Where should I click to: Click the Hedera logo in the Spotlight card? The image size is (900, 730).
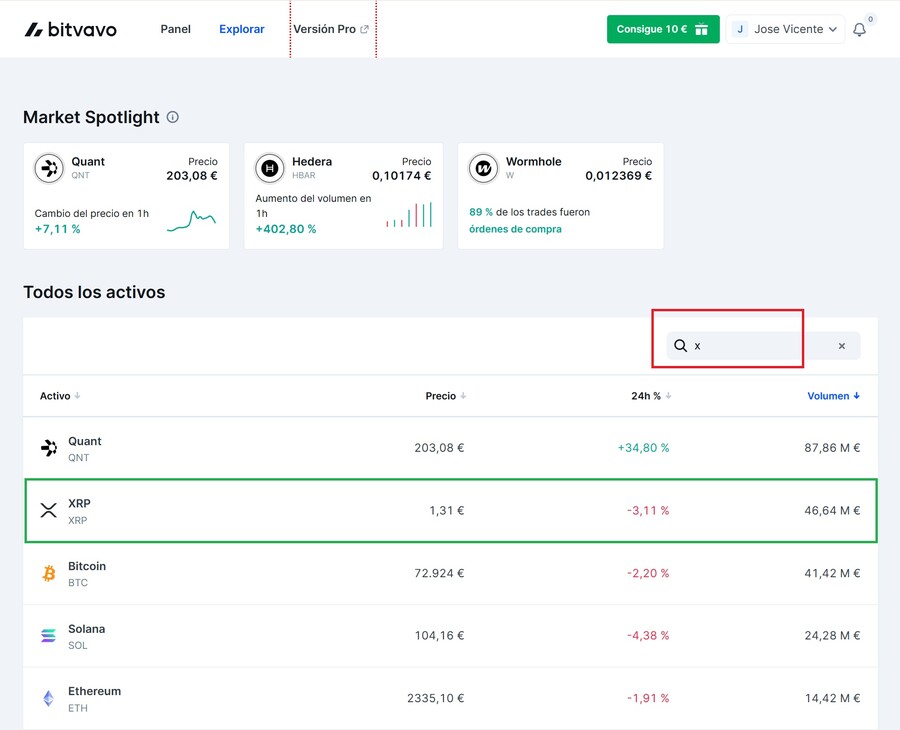(x=270, y=168)
